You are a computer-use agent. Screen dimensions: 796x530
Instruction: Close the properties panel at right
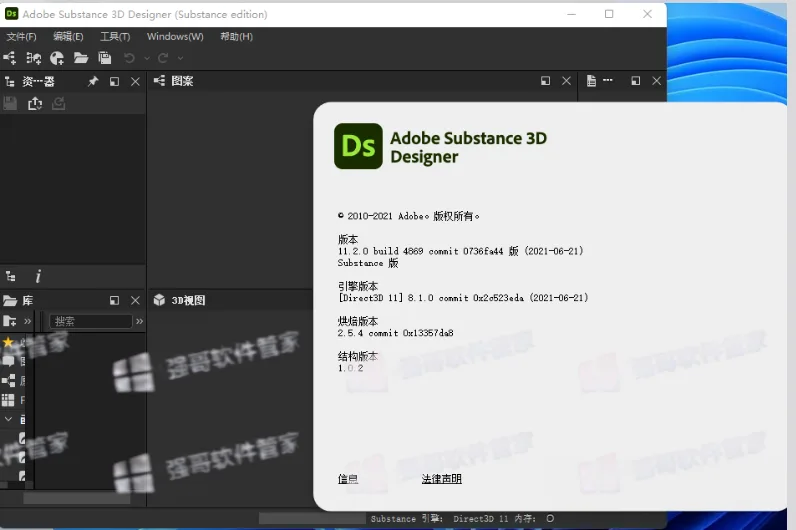coord(656,81)
